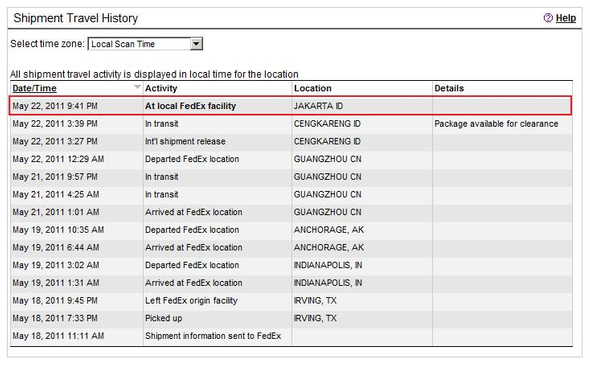The width and height of the screenshot is (590, 367).
Task: Select the Left FedEx origin facility row
Action: pos(291,301)
